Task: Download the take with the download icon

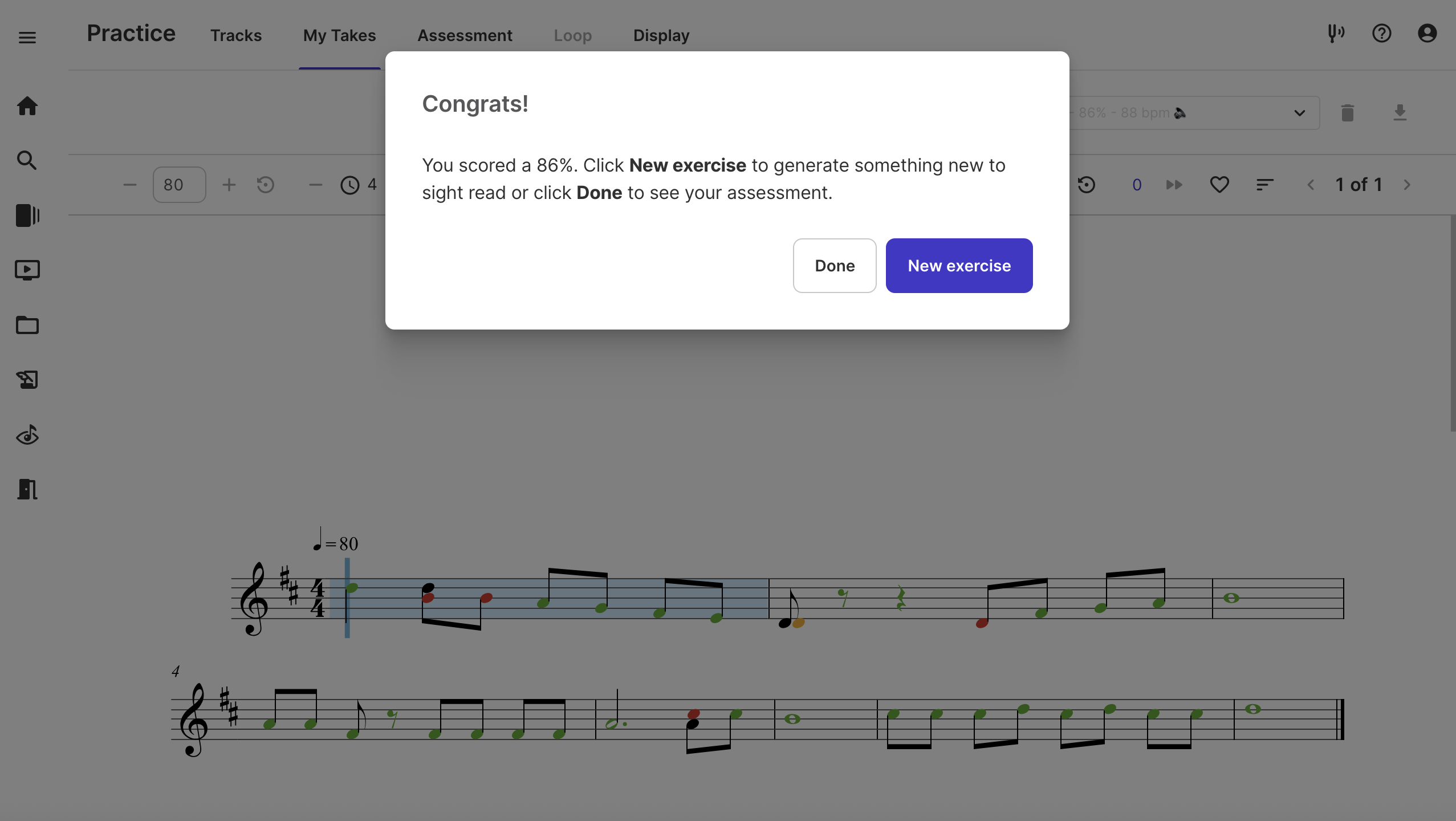Action: tap(1401, 113)
